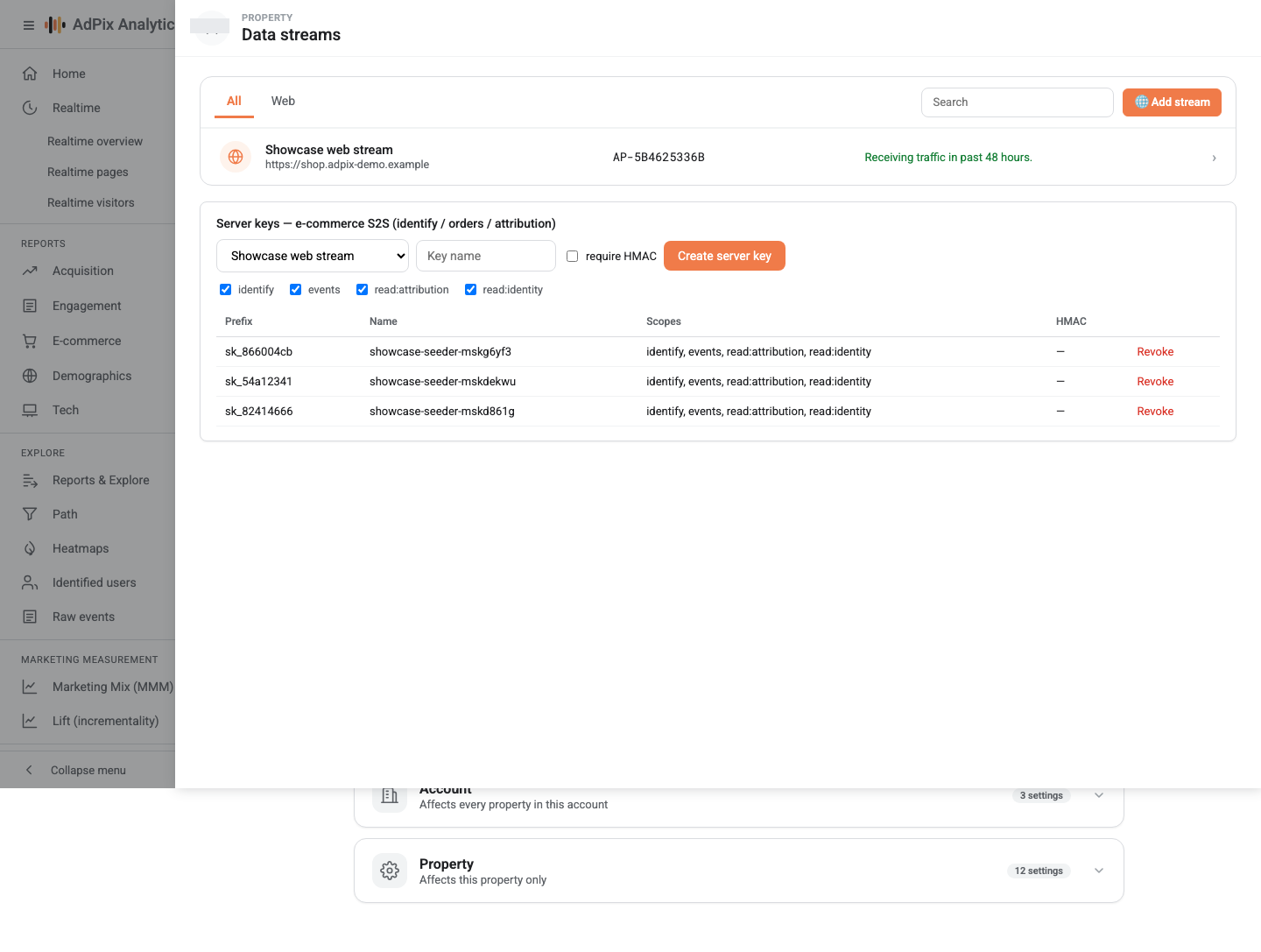Click the Collapse menu label
Image resolution: width=1261 pixels, height=952 pixels.
click(88, 771)
